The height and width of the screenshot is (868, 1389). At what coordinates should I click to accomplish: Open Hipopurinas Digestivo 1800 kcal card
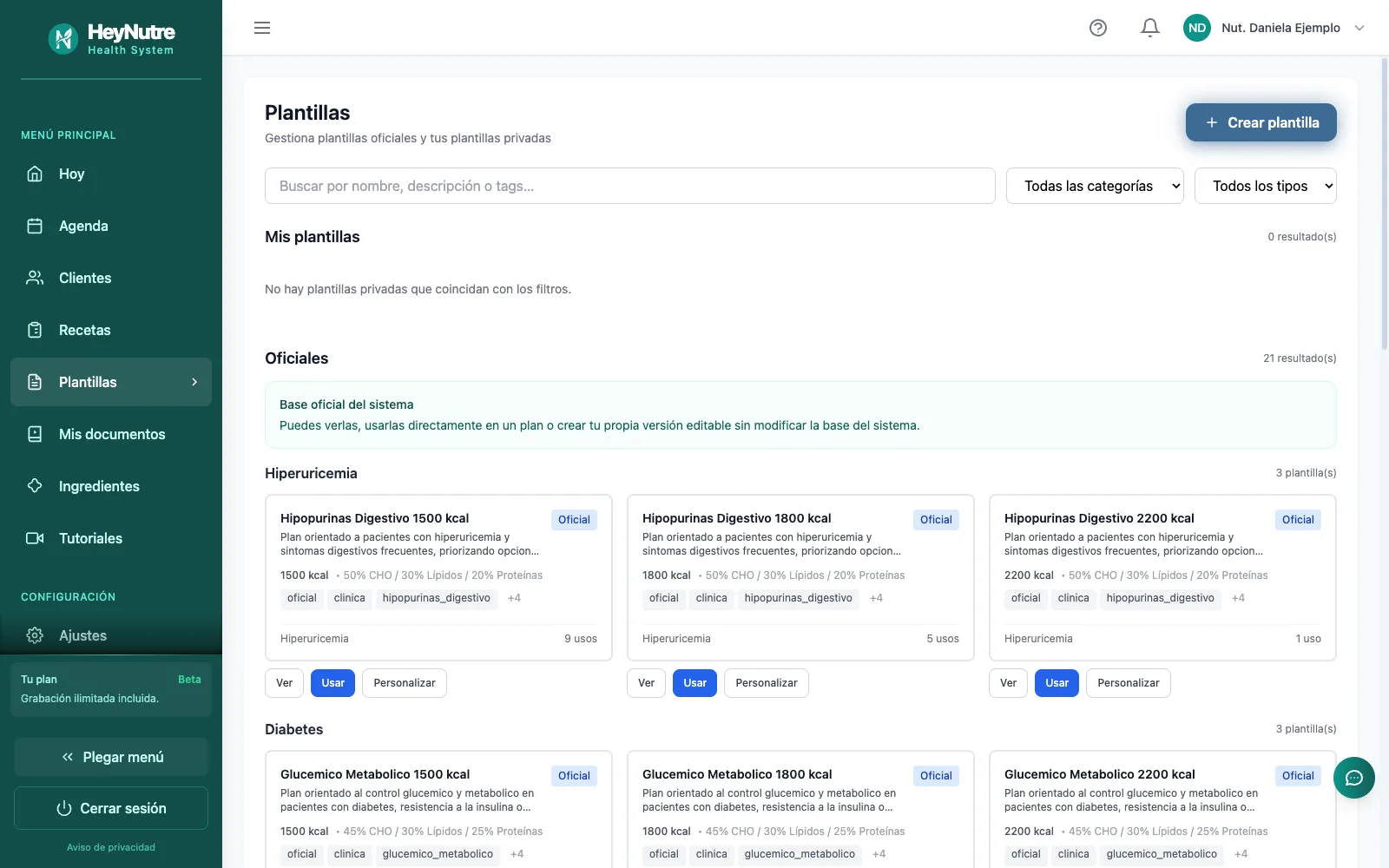800,577
